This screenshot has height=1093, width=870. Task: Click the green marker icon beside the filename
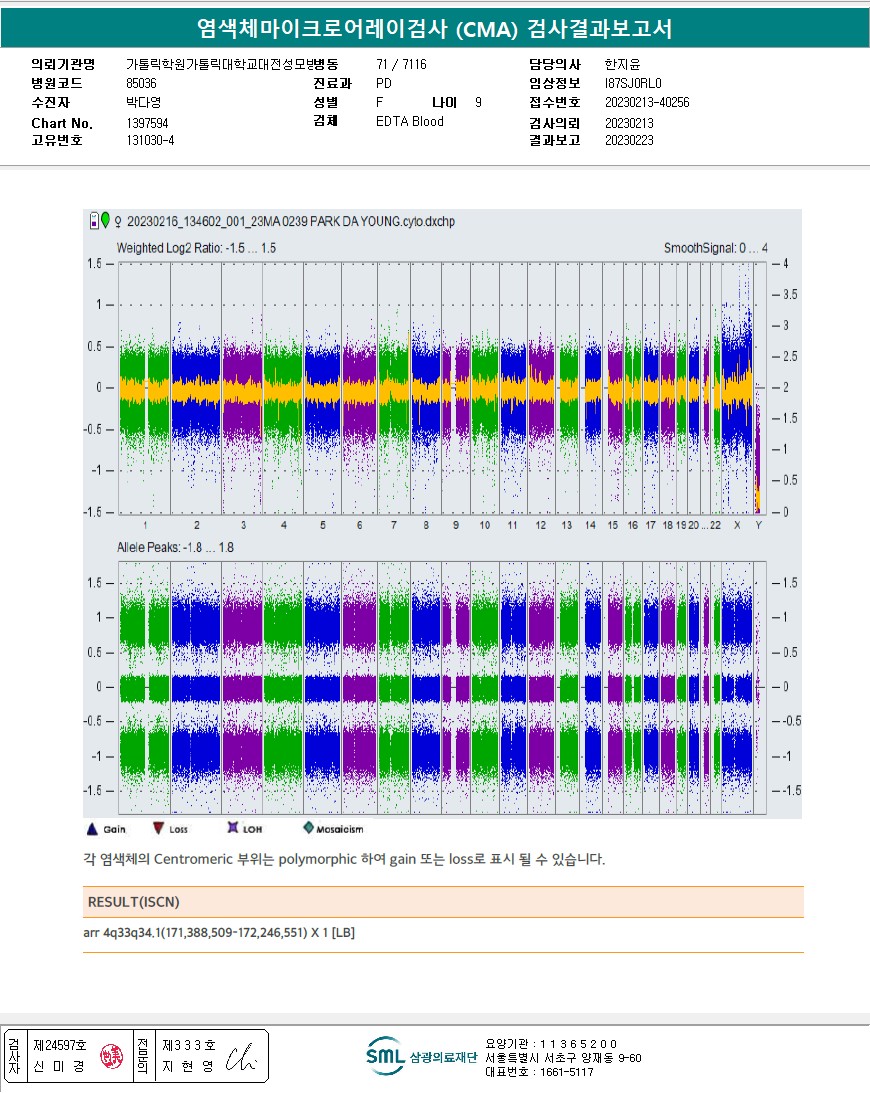tap(106, 220)
